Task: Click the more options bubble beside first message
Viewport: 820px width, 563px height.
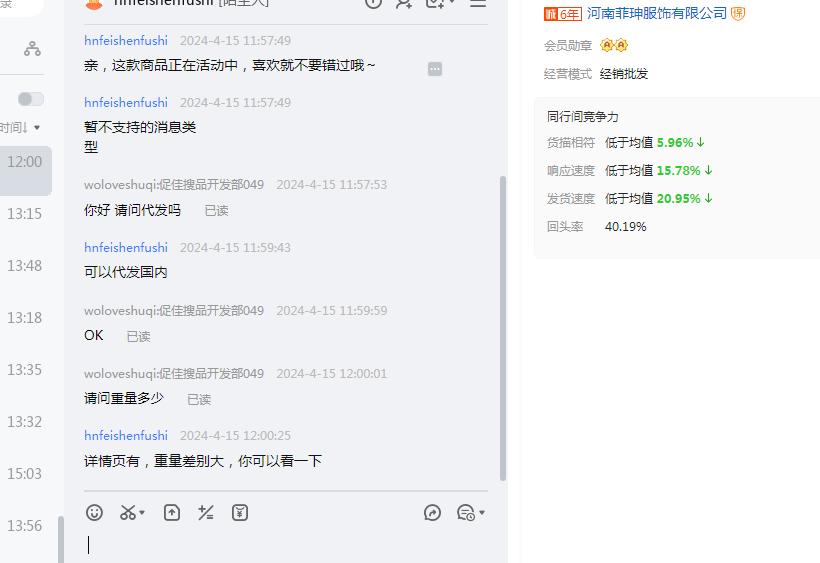Action: pyautogui.click(x=435, y=69)
